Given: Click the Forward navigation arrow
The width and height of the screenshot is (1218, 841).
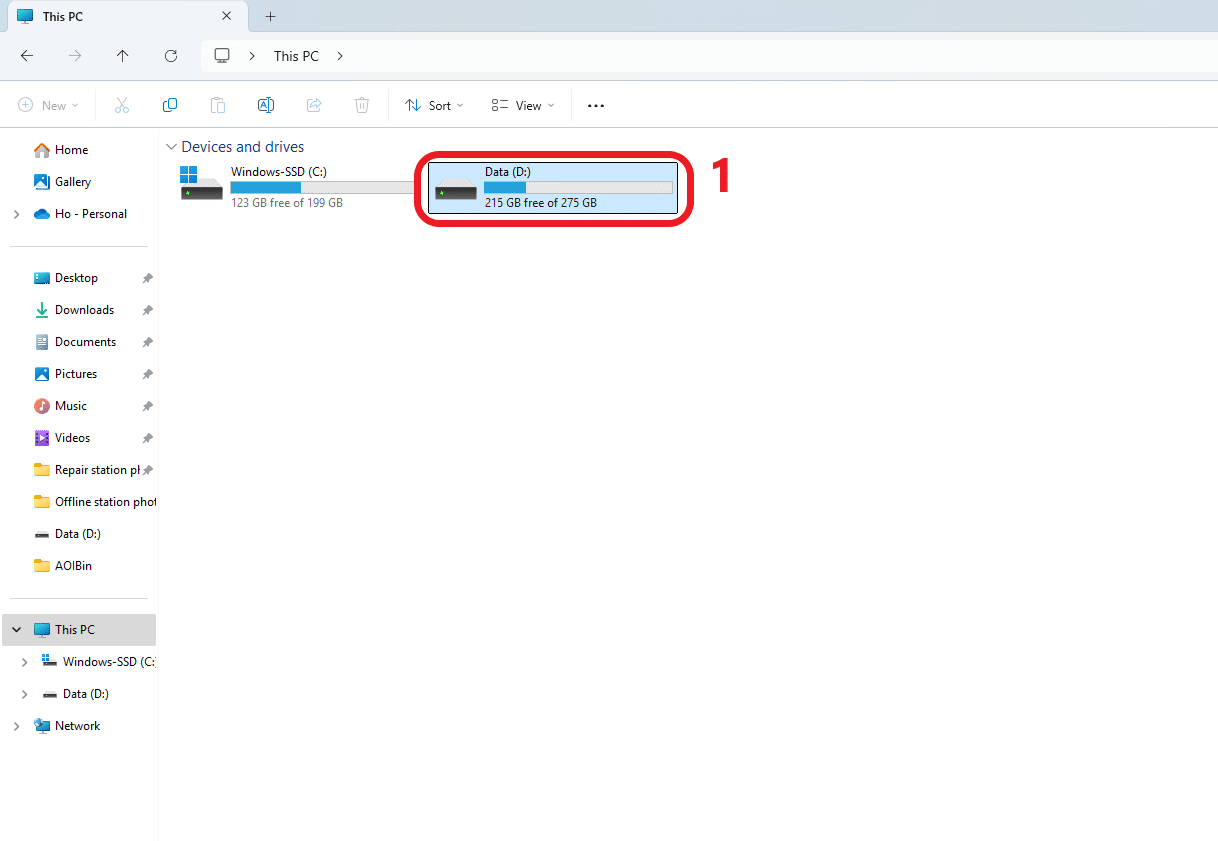Looking at the screenshot, I should click(75, 56).
